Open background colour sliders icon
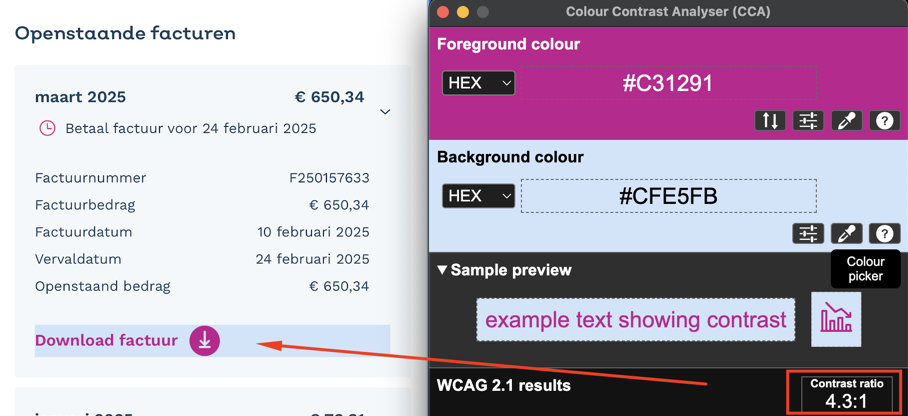 pos(808,233)
